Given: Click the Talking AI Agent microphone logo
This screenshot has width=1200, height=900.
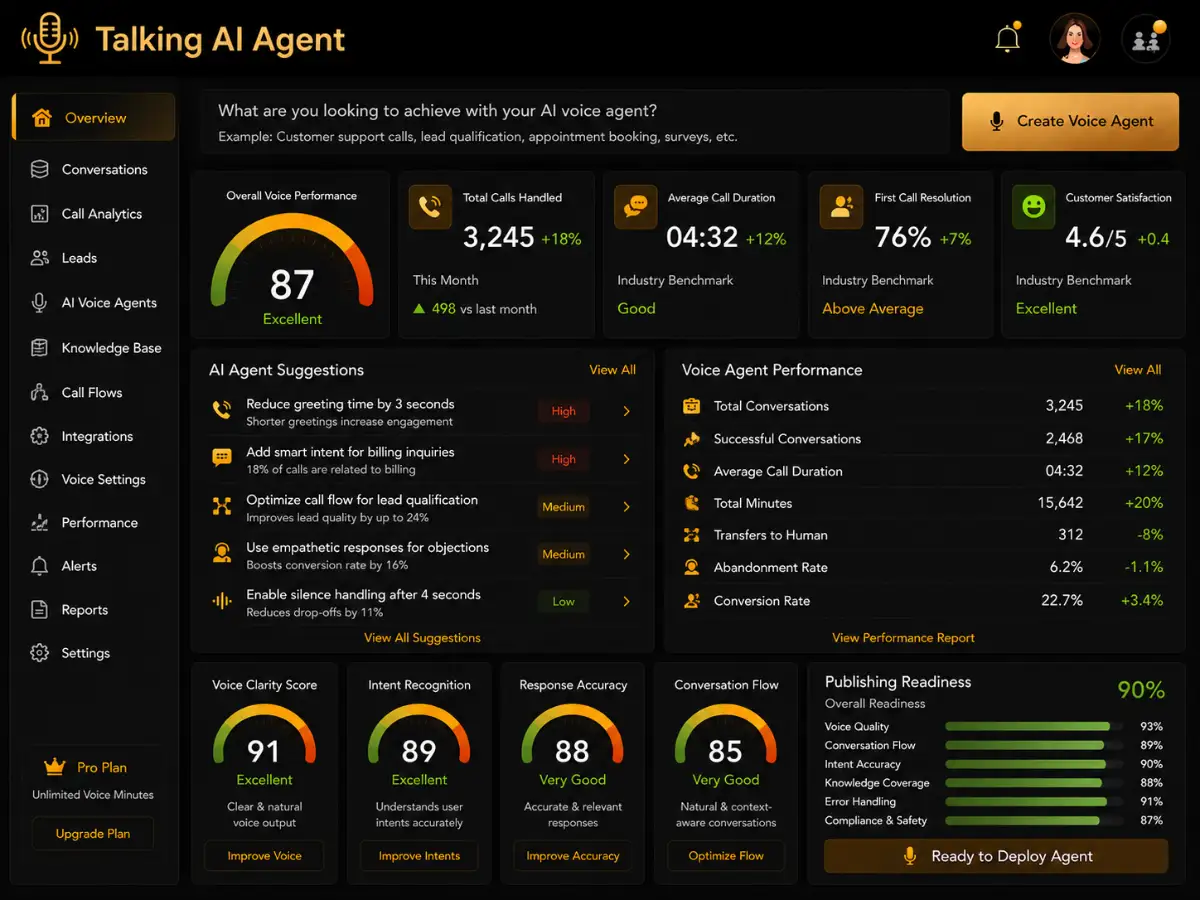Looking at the screenshot, I should [x=49, y=40].
